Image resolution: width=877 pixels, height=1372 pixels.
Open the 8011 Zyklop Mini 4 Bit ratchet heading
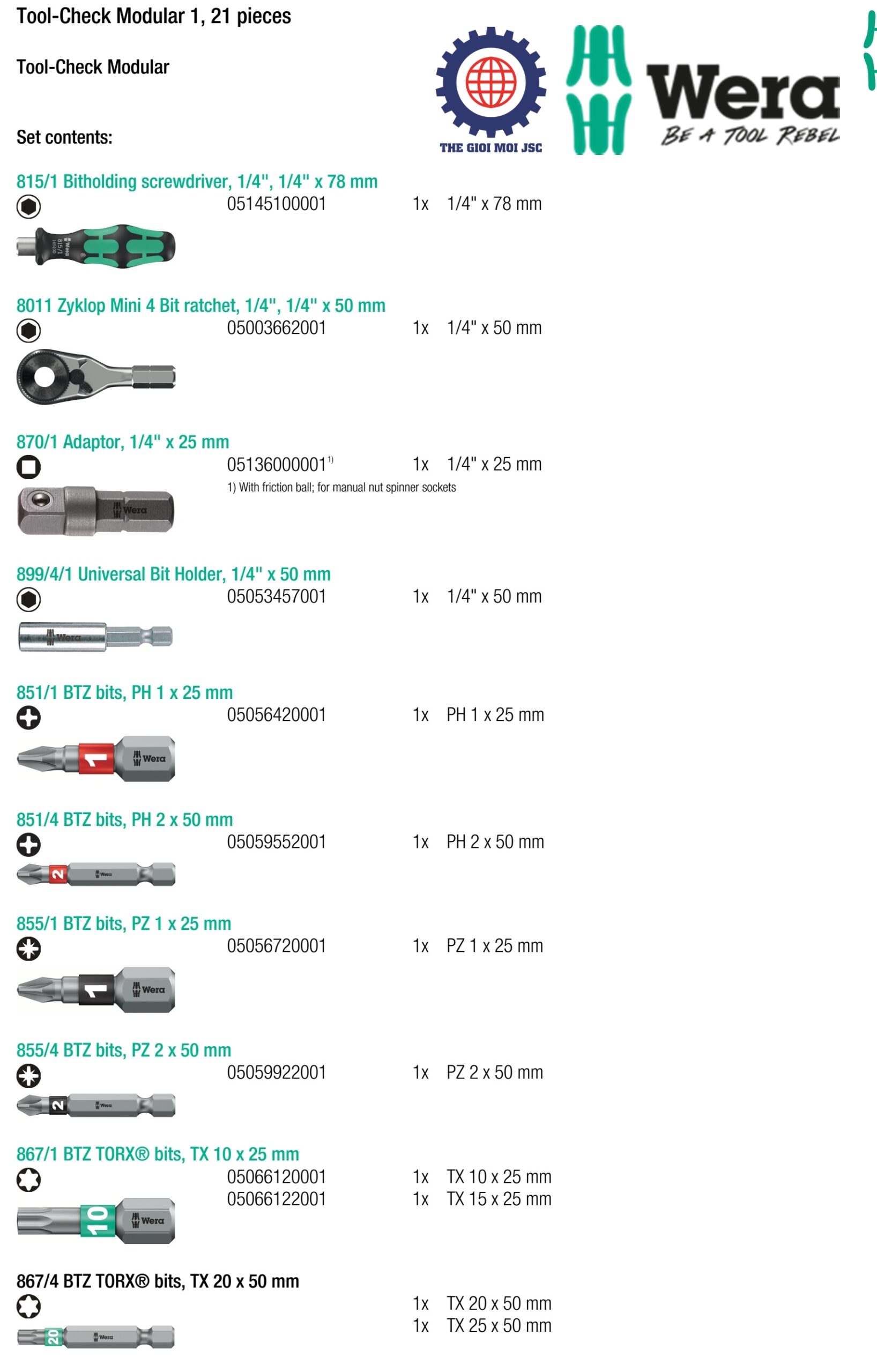pos(200,306)
